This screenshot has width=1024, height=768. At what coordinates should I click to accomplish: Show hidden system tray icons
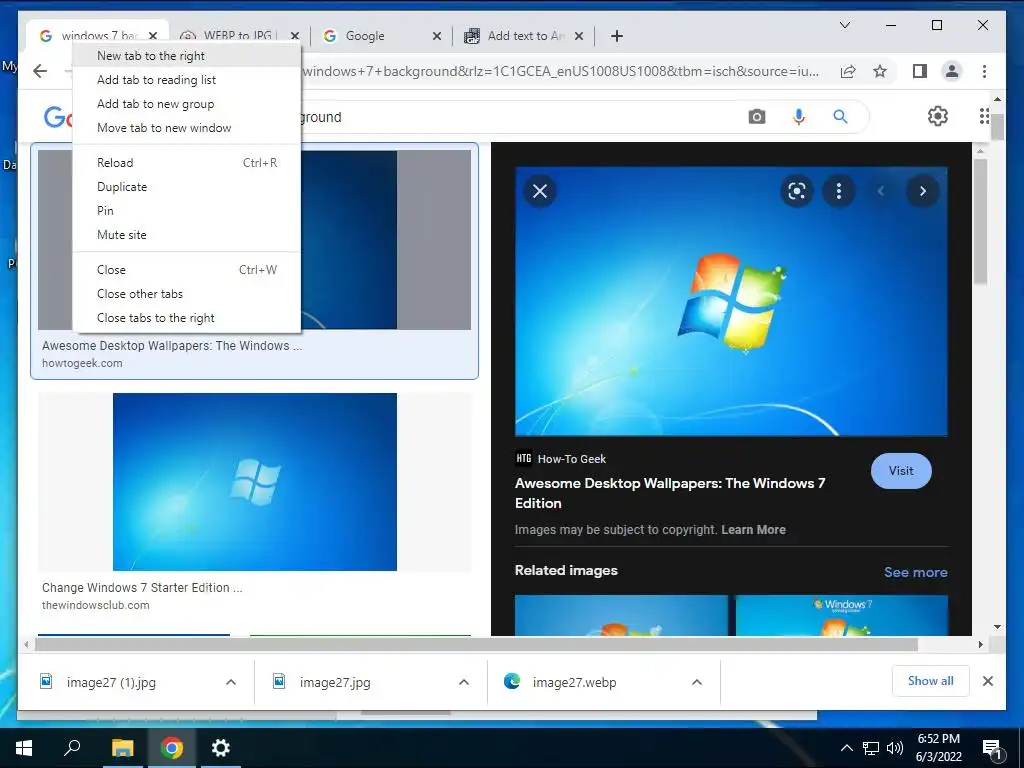[846, 748]
